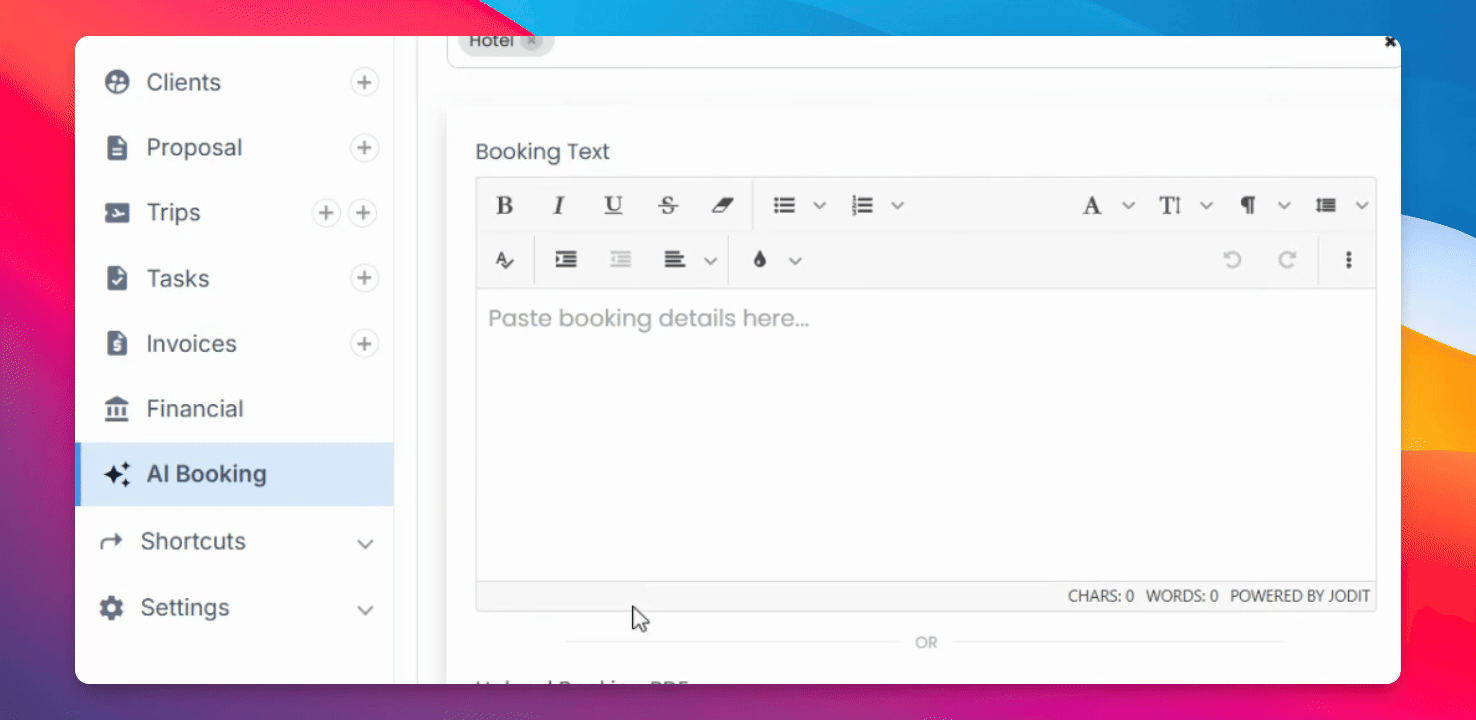The height and width of the screenshot is (720, 1476).
Task: Click the text align icon
Action: 675,260
